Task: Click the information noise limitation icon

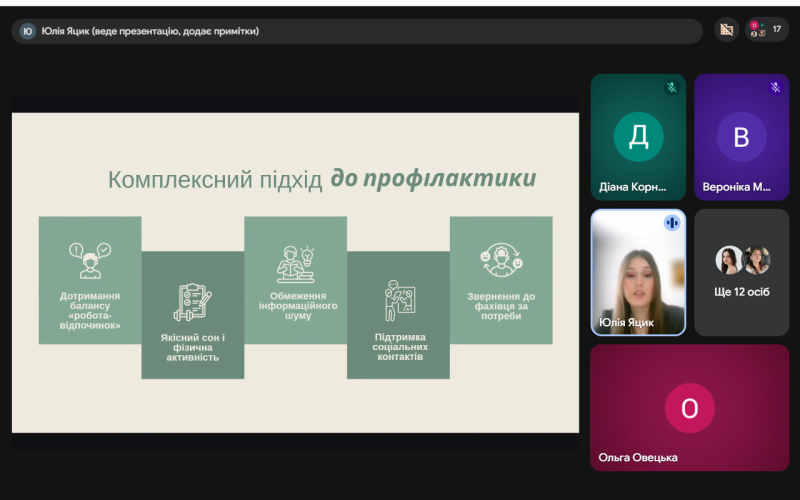Action: click(x=295, y=262)
